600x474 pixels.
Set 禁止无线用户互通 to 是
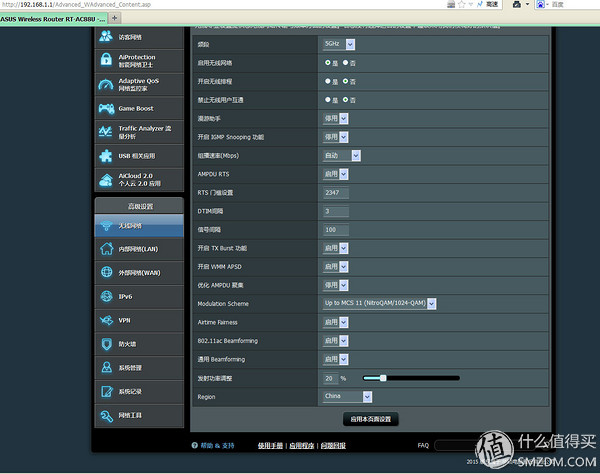[328, 99]
